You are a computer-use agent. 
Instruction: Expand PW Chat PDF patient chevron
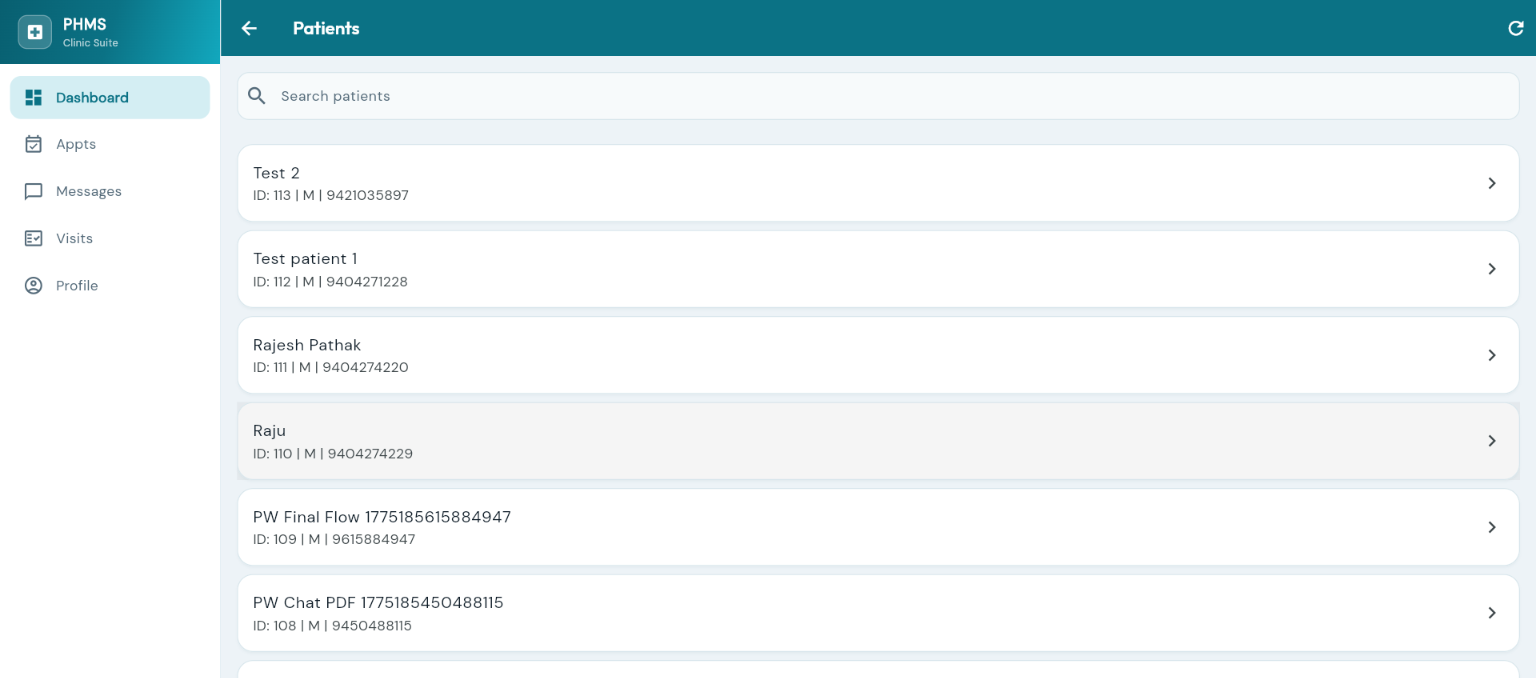point(1491,613)
